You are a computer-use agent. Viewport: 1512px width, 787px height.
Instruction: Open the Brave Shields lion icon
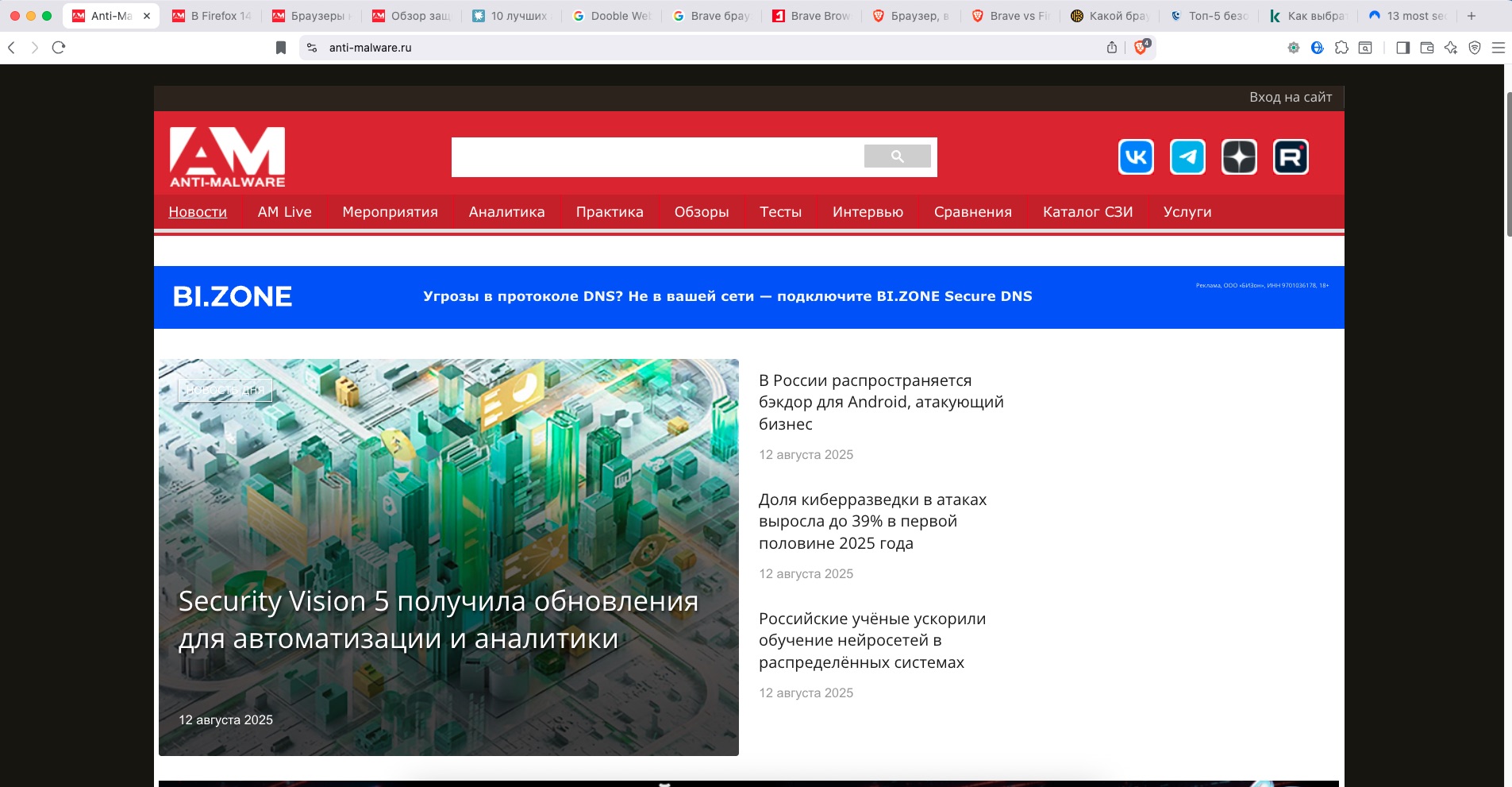(x=1141, y=47)
